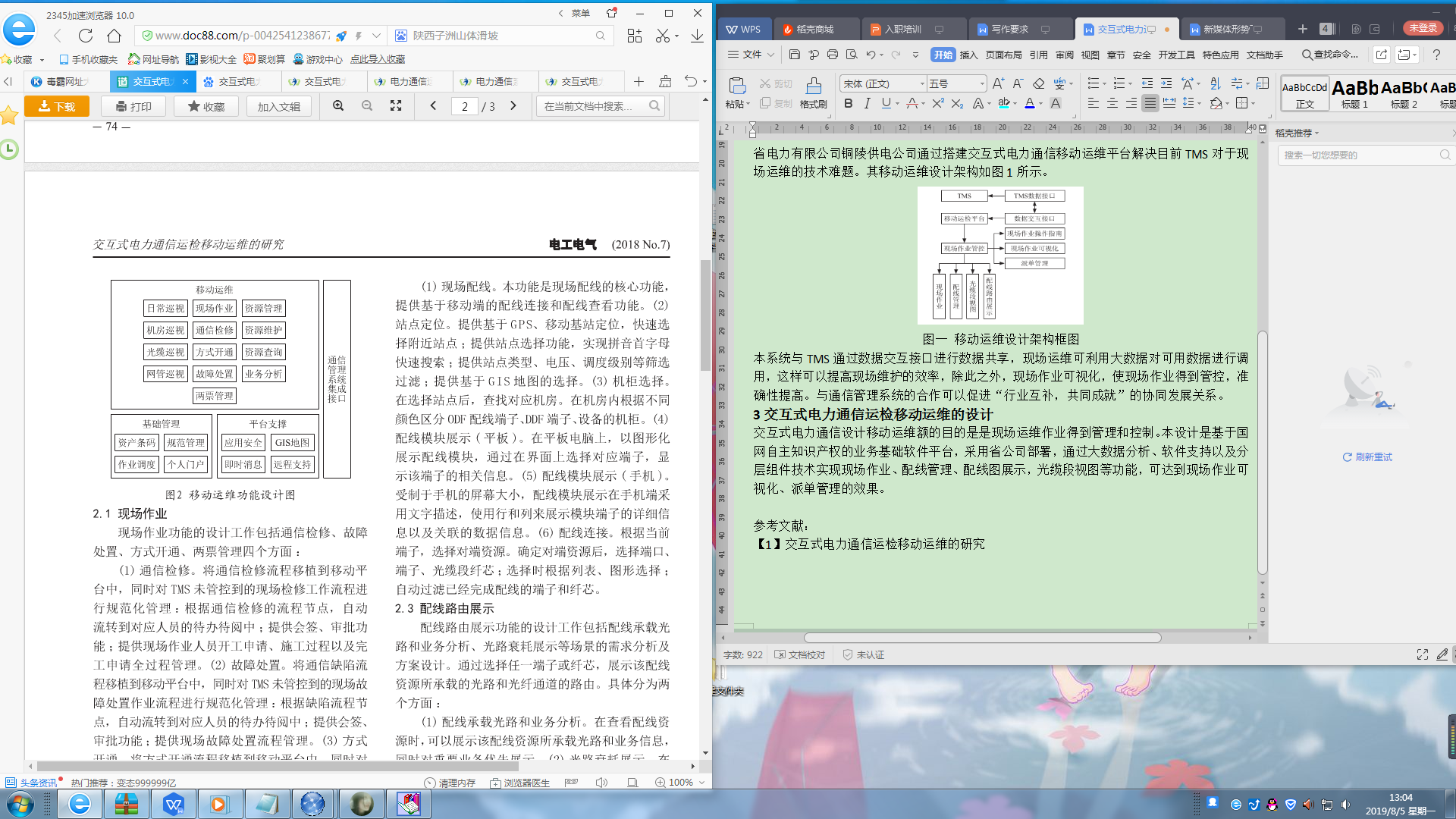
Task: Expand the bullet list dropdown arrow
Action: pos(1104,83)
